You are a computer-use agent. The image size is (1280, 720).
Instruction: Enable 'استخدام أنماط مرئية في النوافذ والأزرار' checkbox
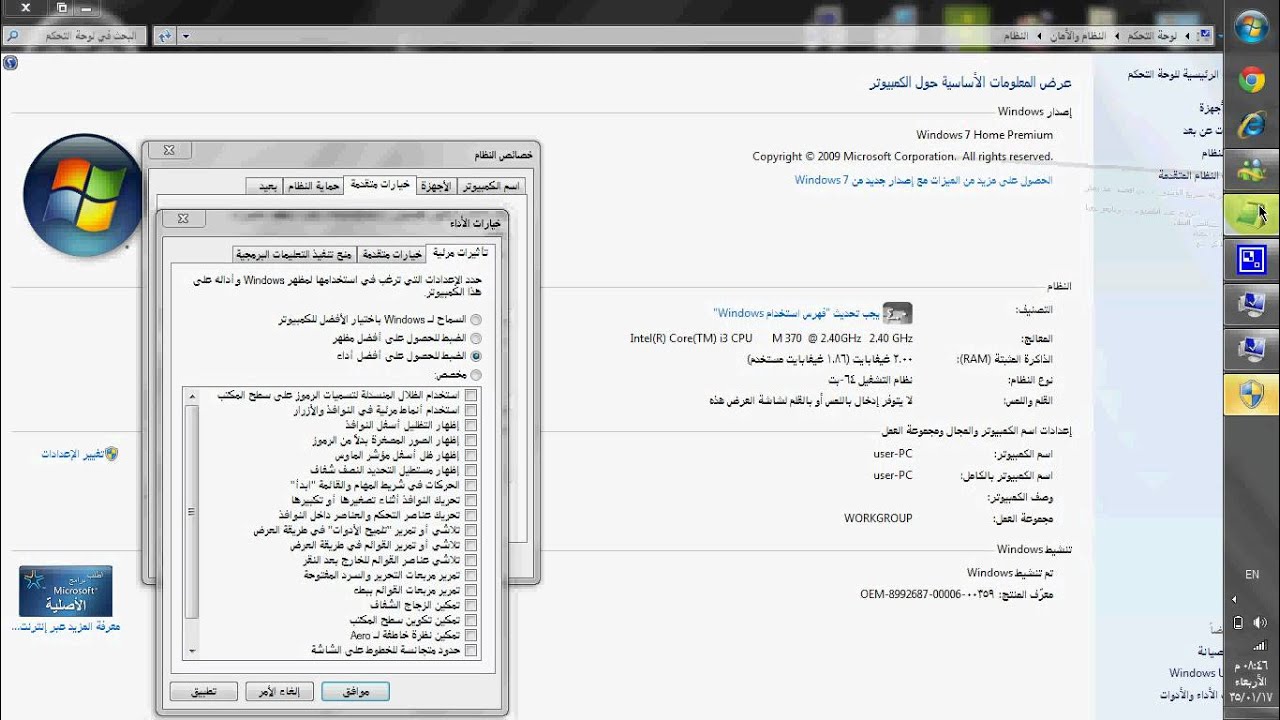tap(470, 410)
